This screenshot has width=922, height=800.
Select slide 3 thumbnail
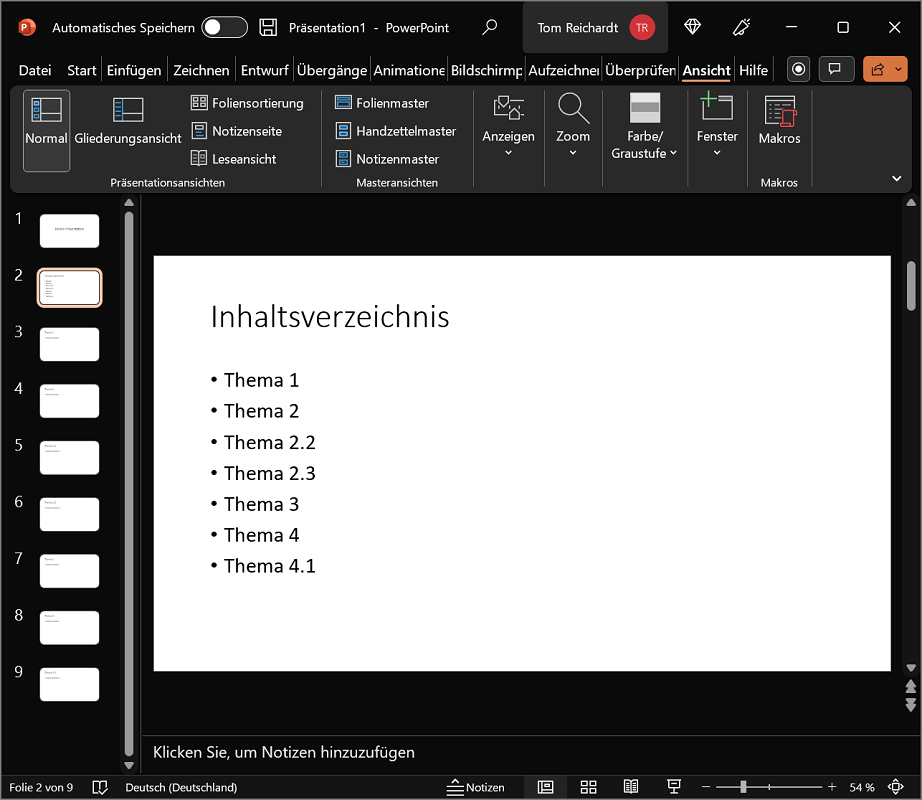point(69,344)
